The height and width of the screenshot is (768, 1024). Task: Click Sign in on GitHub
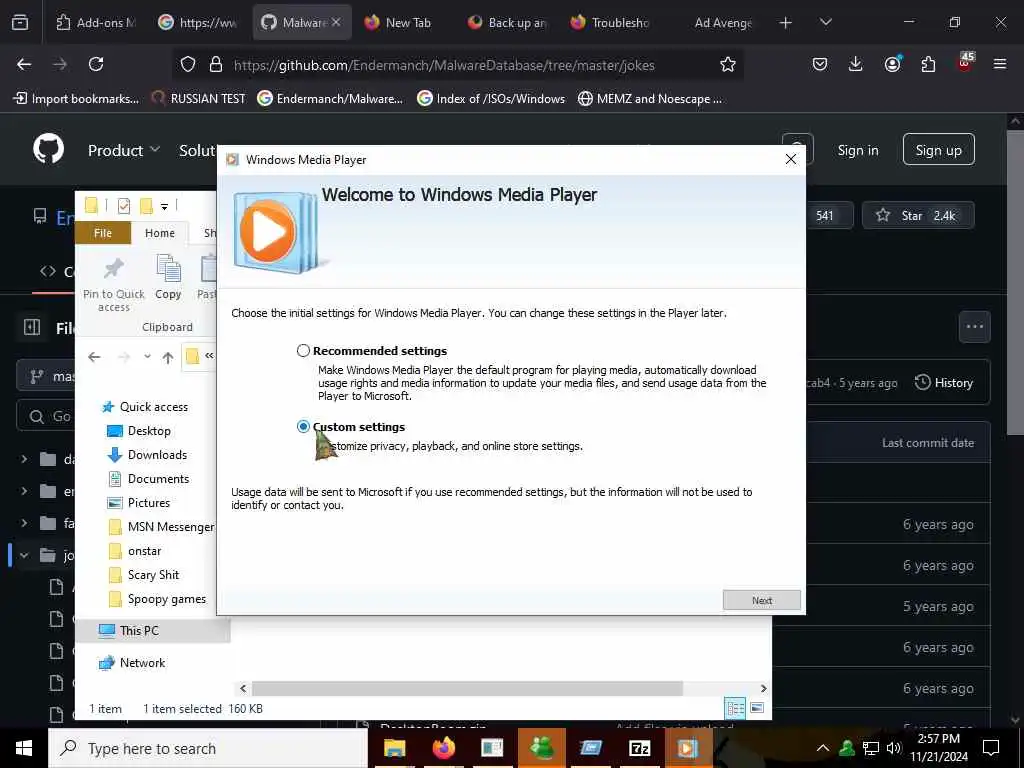tap(858, 150)
